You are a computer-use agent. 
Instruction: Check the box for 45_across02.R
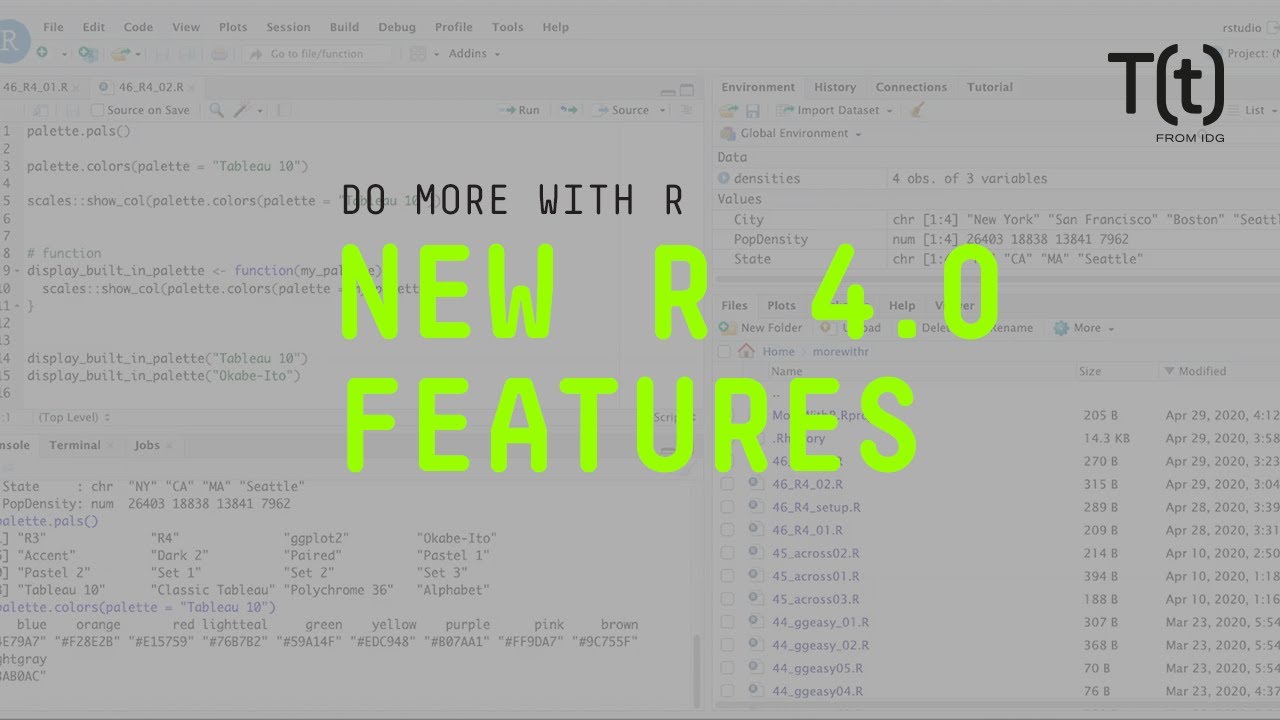[x=727, y=553]
